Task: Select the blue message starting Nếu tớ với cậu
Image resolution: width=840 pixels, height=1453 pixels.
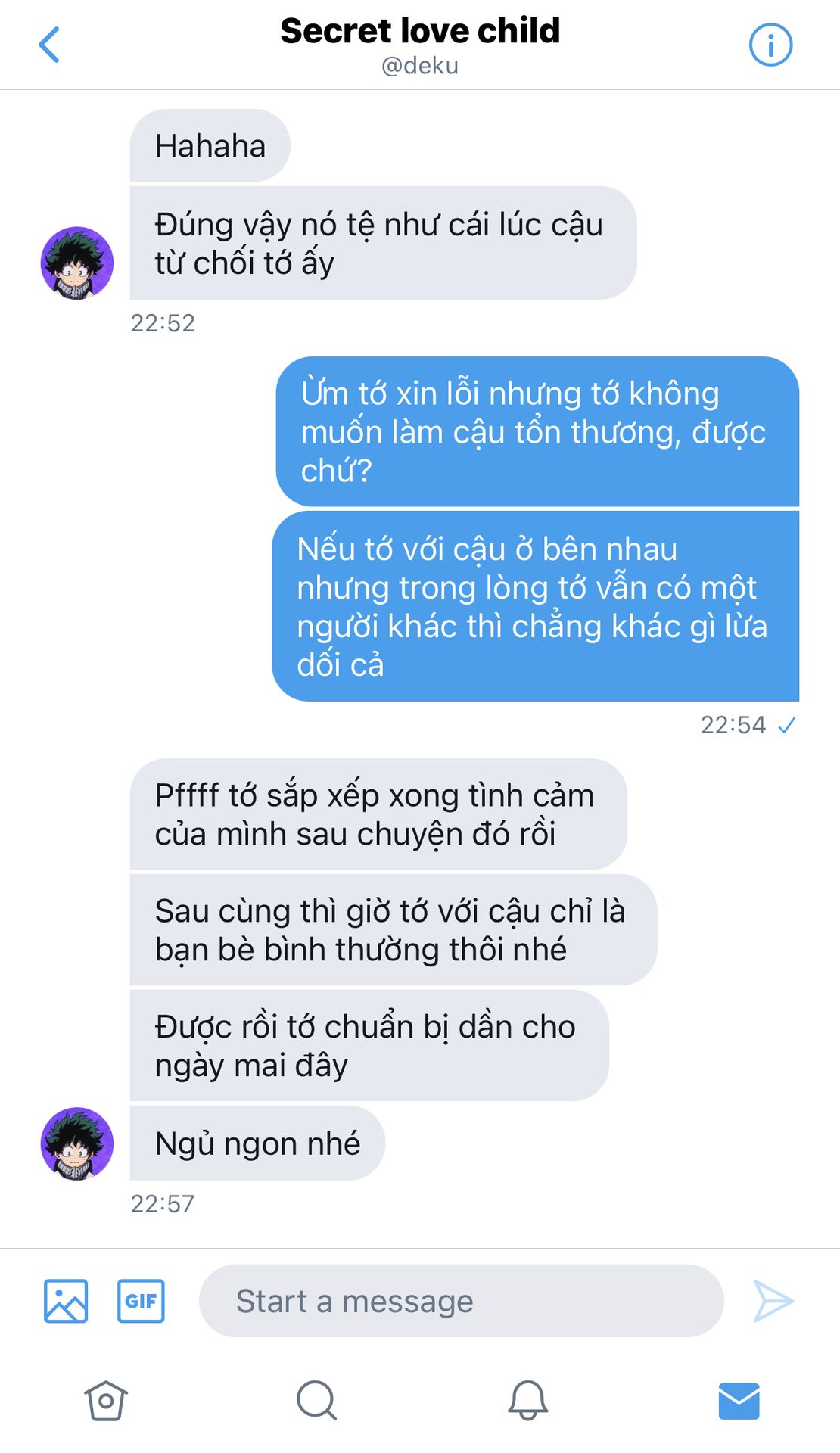Action: pyautogui.click(x=535, y=606)
